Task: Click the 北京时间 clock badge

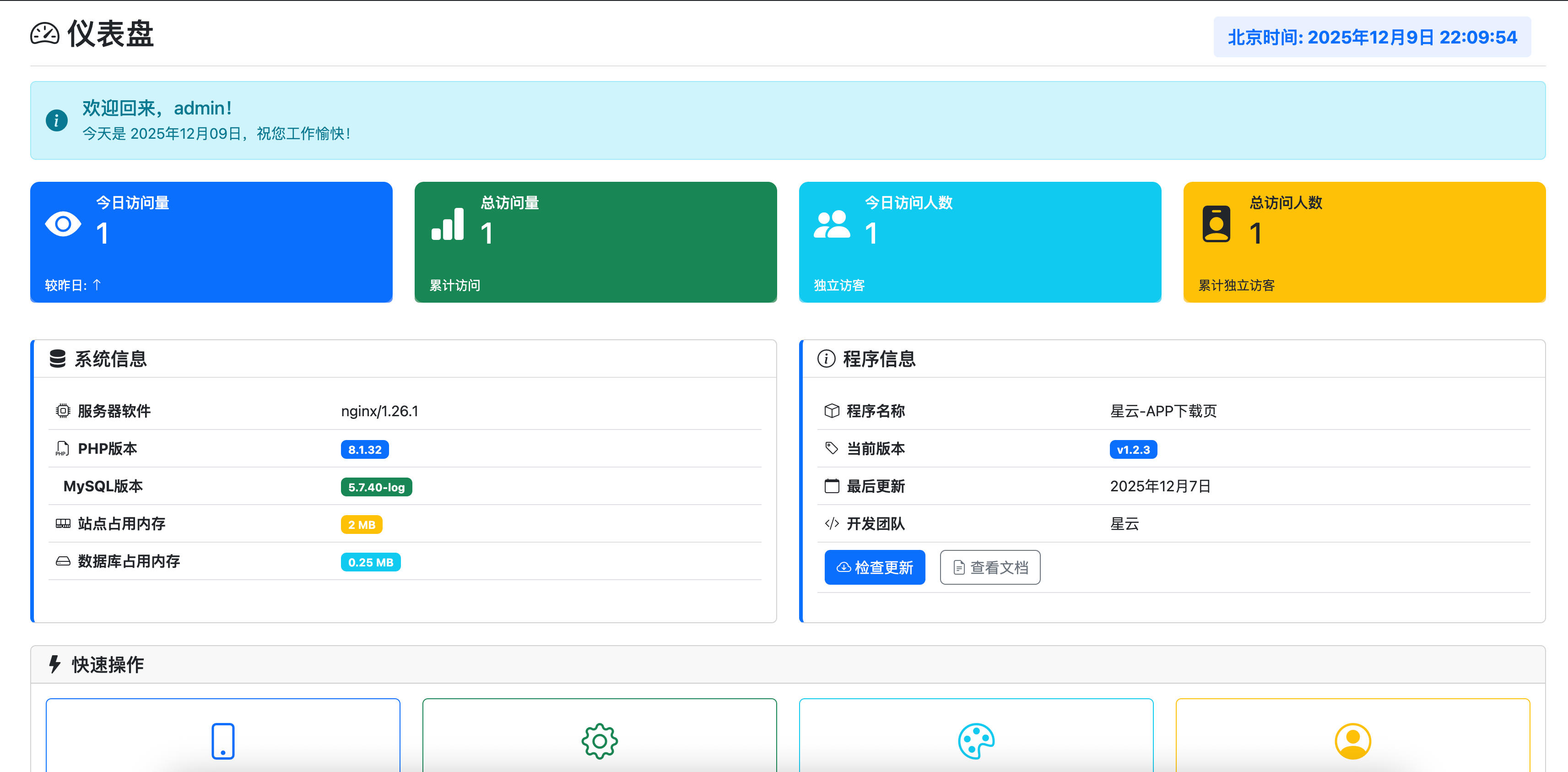Action: click(1372, 37)
